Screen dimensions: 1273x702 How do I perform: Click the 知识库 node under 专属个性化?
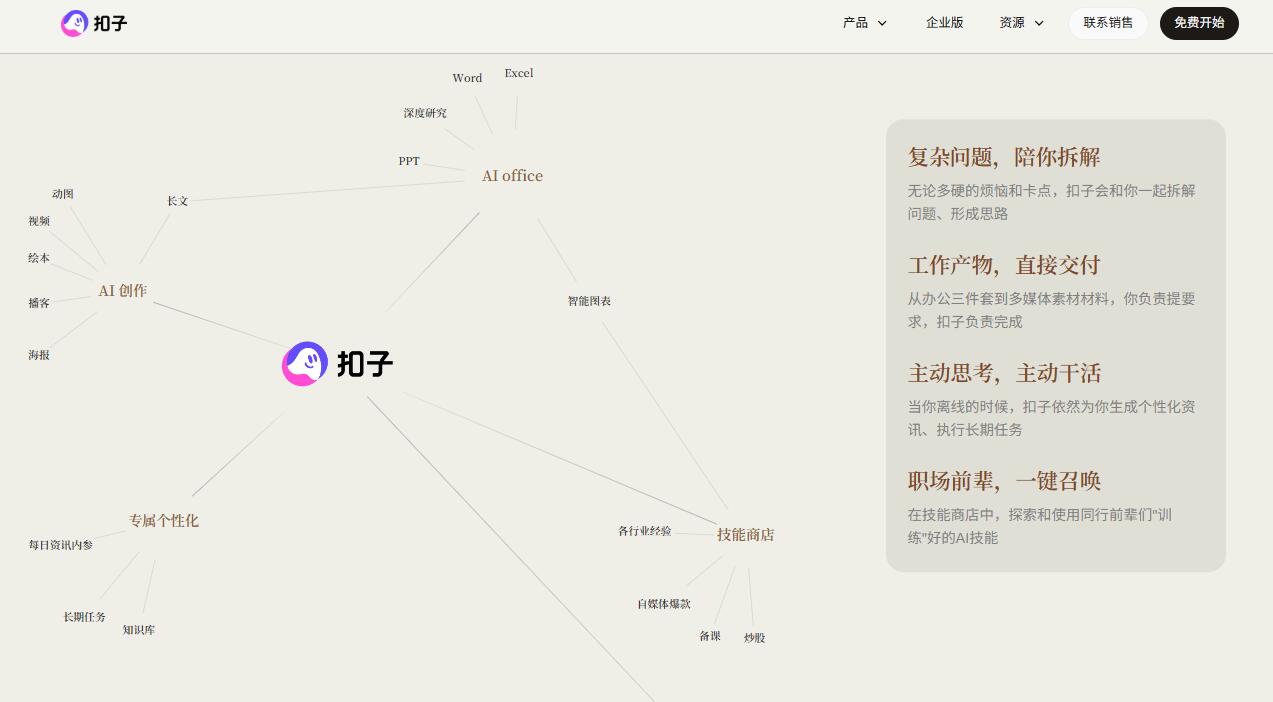pyautogui.click(x=139, y=630)
